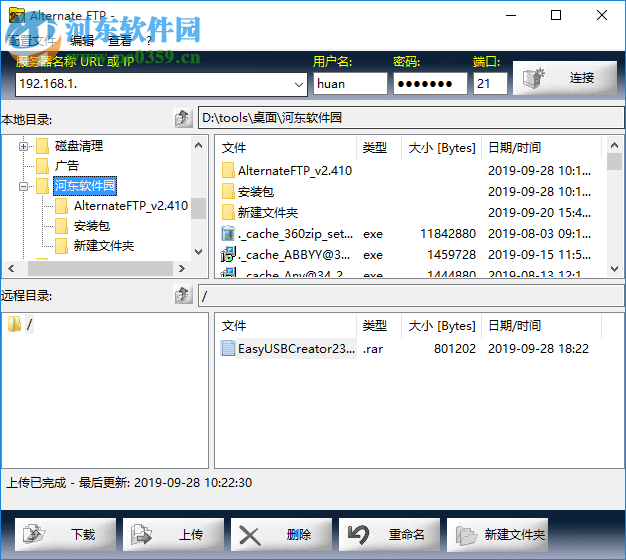Sort local files by 大小 [Bytes] column
626x560 pixels.
[442, 148]
